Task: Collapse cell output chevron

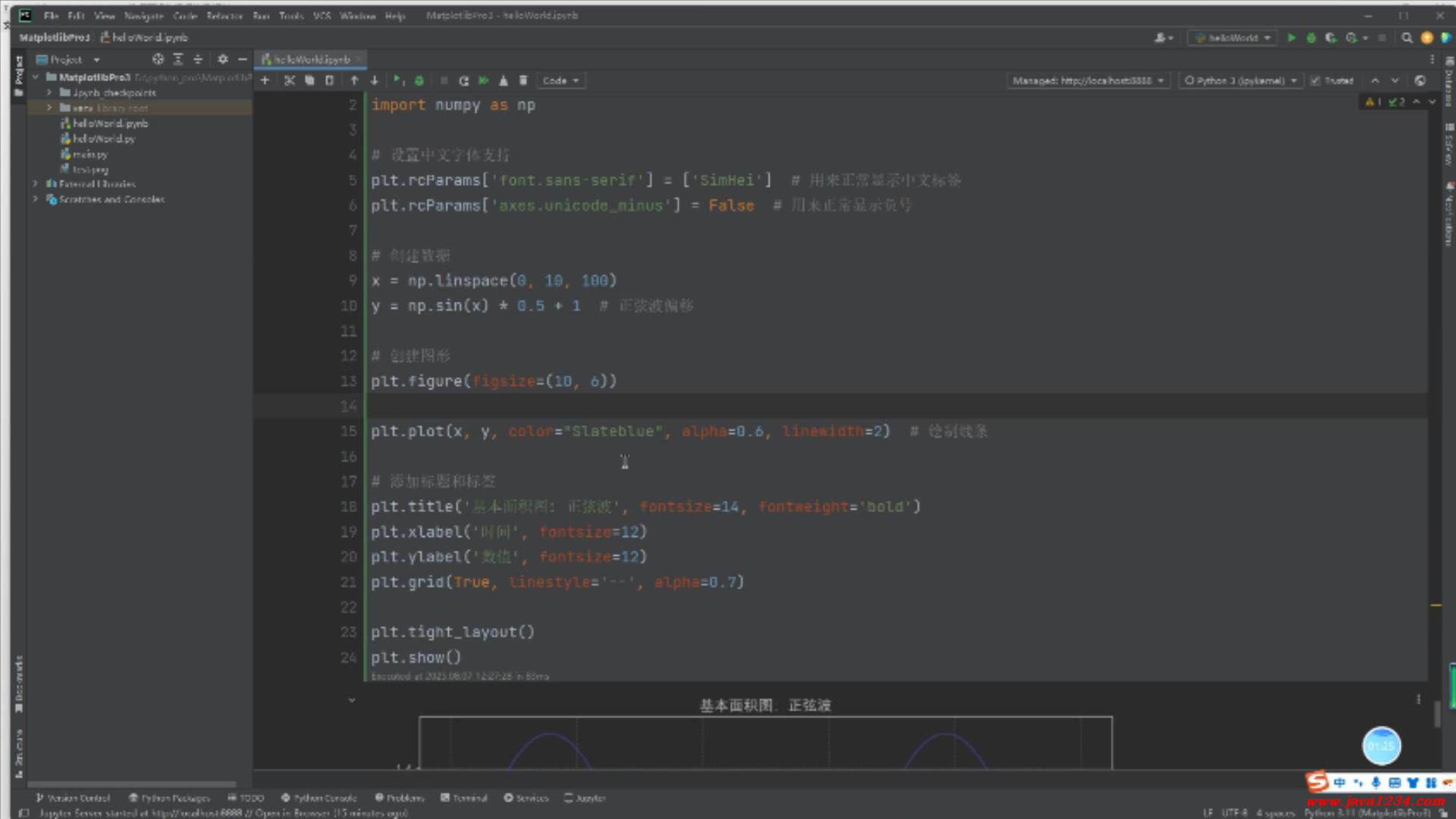Action: (352, 700)
